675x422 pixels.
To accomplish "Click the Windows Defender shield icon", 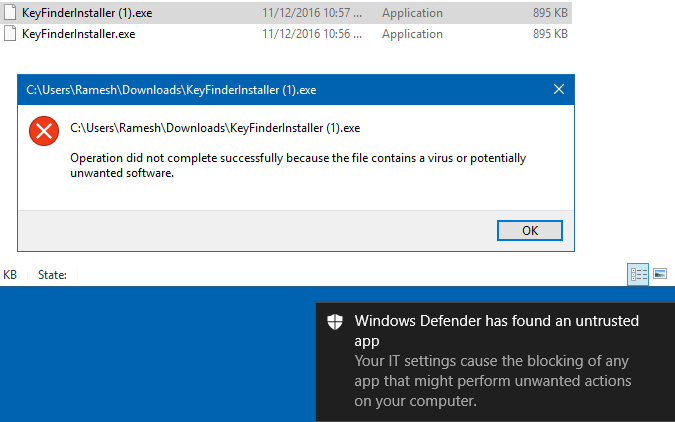I will [x=335, y=321].
